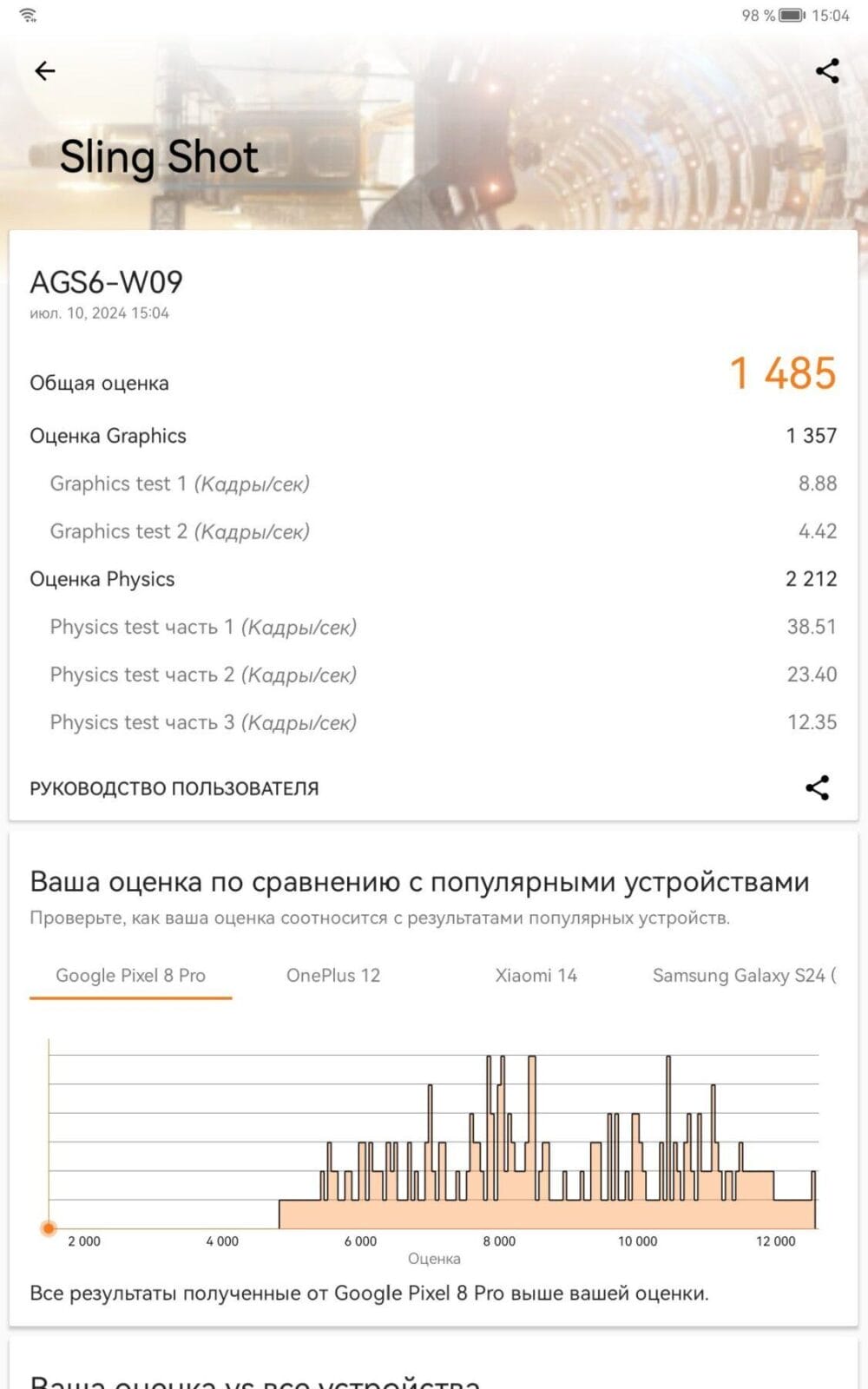Tap the share icon in the result card

tap(817, 787)
